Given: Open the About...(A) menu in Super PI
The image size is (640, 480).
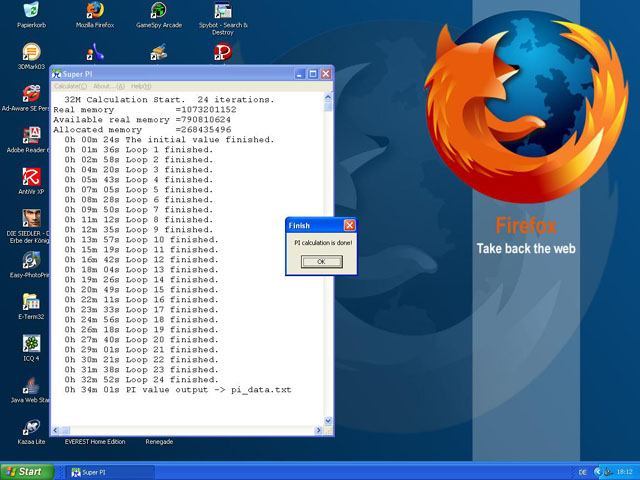Looking at the screenshot, I should click(x=109, y=86).
